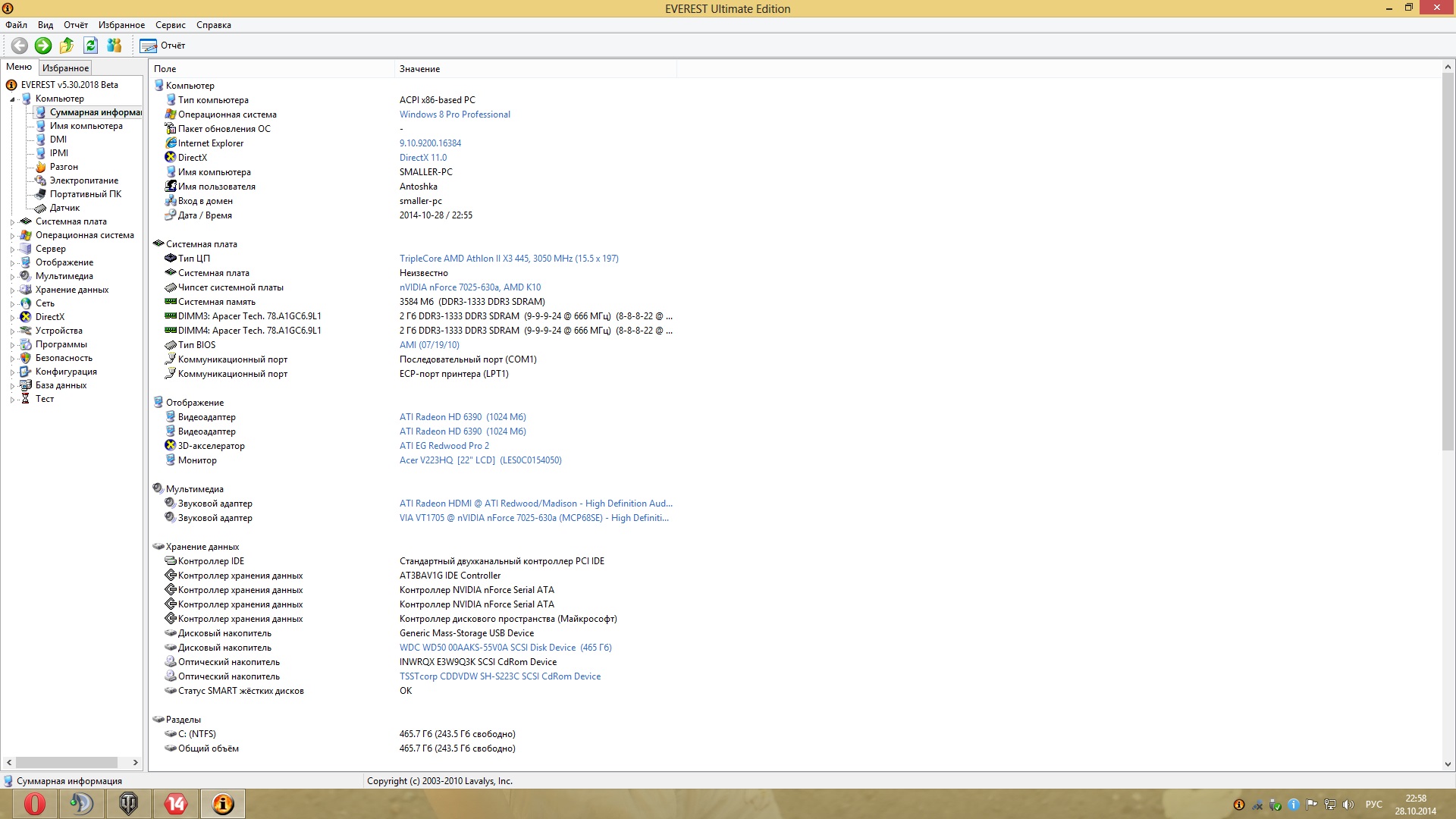Open the AMI (07/19/10) BIOS link

(429, 345)
